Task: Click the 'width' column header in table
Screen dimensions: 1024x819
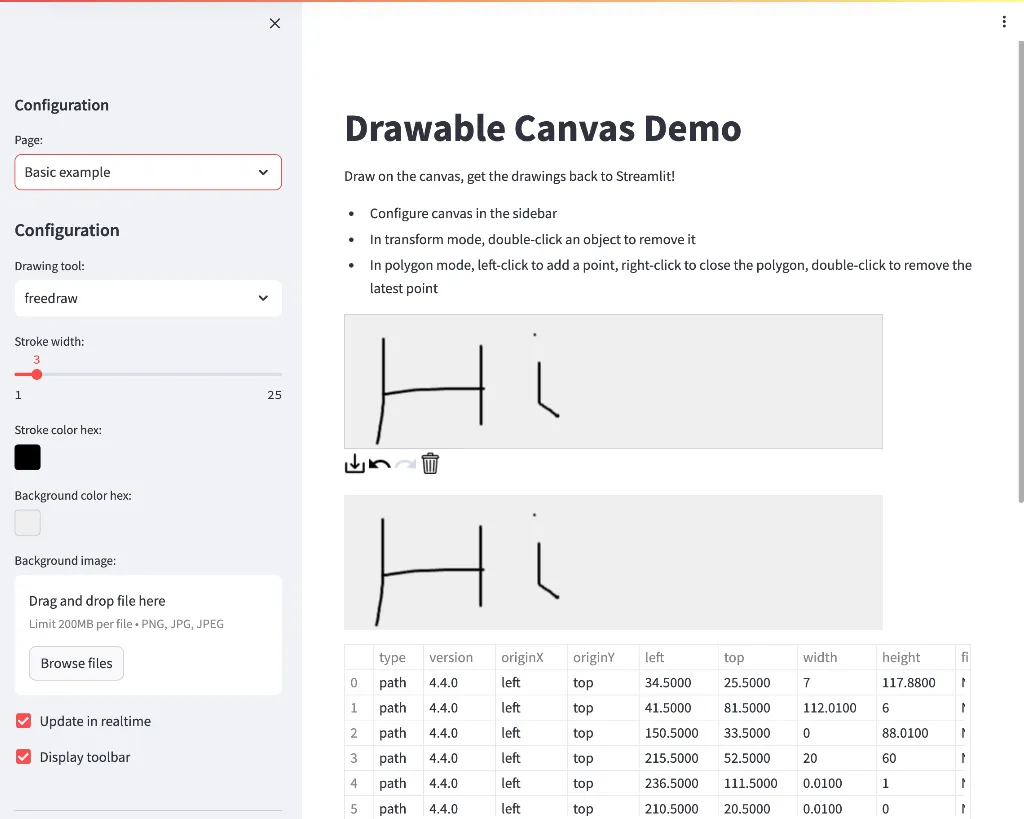Action: (x=820, y=657)
